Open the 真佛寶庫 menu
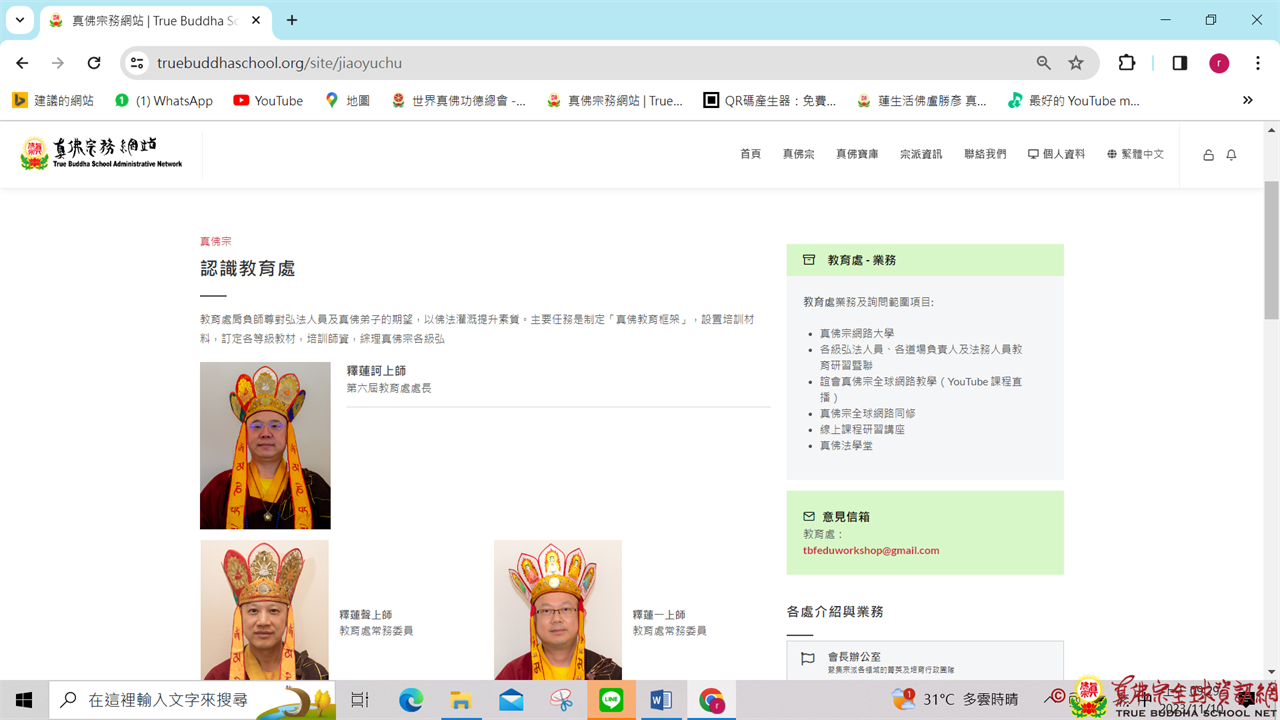The height and width of the screenshot is (720, 1280). pos(857,155)
